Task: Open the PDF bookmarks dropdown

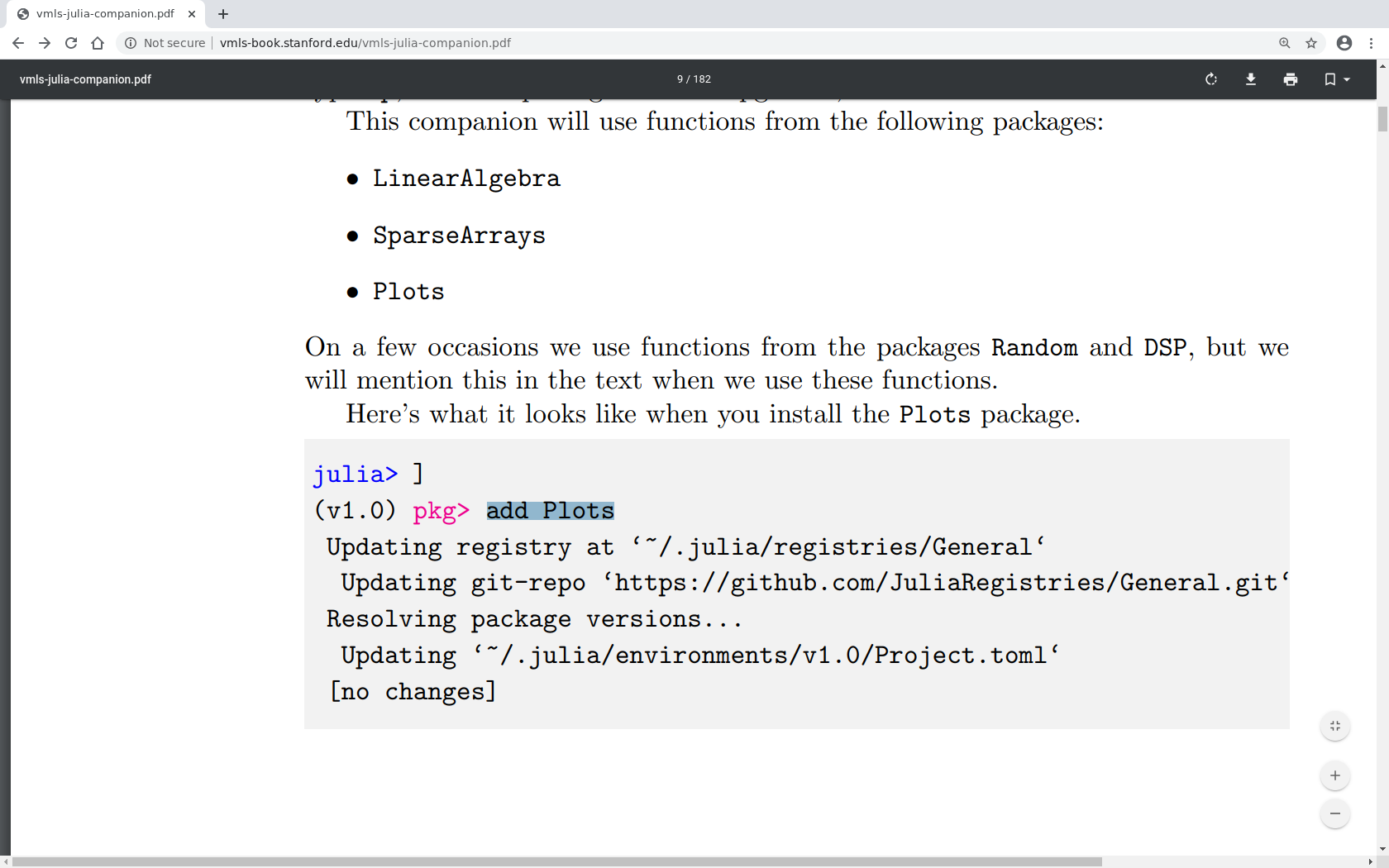Action: pyautogui.click(x=1336, y=79)
